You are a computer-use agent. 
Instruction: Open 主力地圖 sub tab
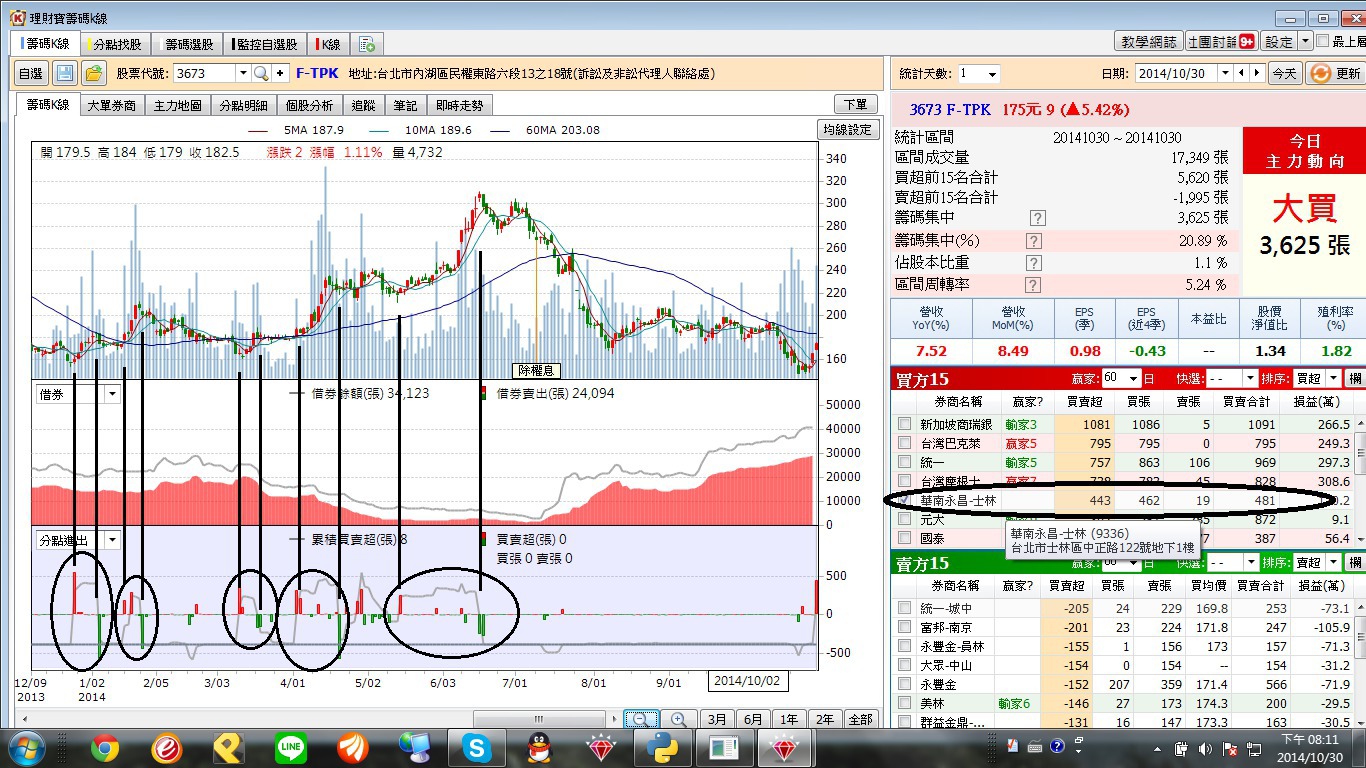click(x=177, y=105)
